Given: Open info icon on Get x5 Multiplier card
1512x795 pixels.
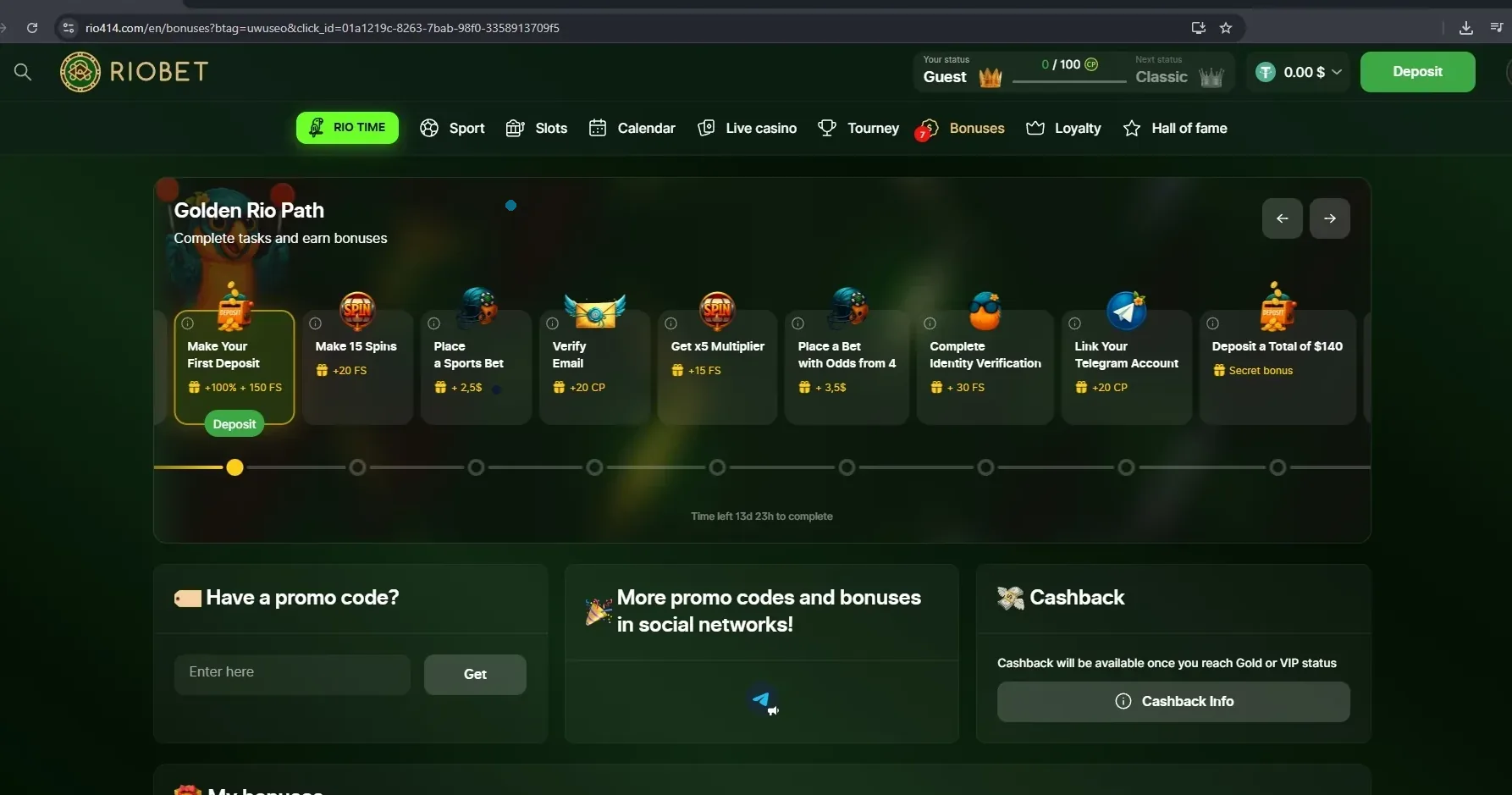Looking at the screenshot, I should pos(671,323).
